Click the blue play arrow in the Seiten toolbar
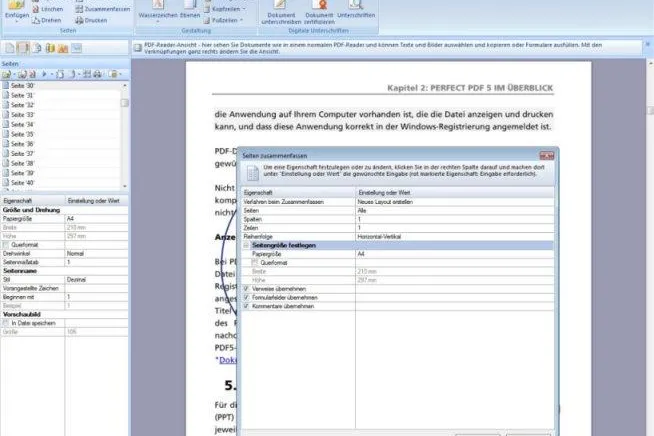 [44, 74]
